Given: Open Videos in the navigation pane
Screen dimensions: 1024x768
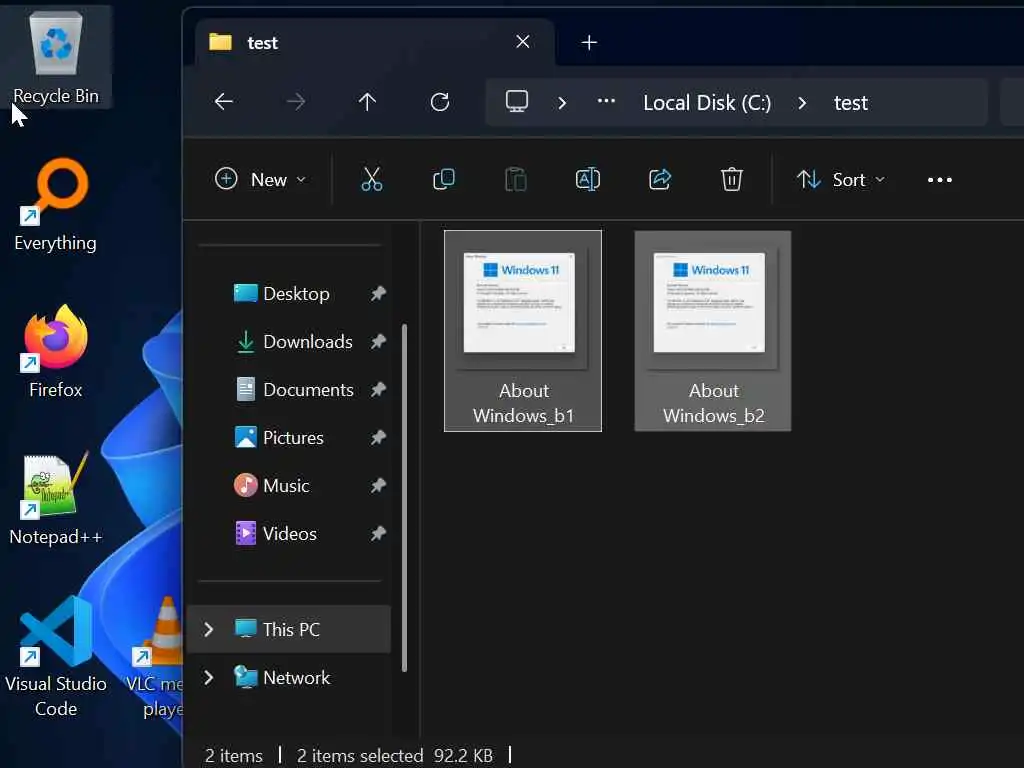Looking at the screenshot, I should coord(289,534).
